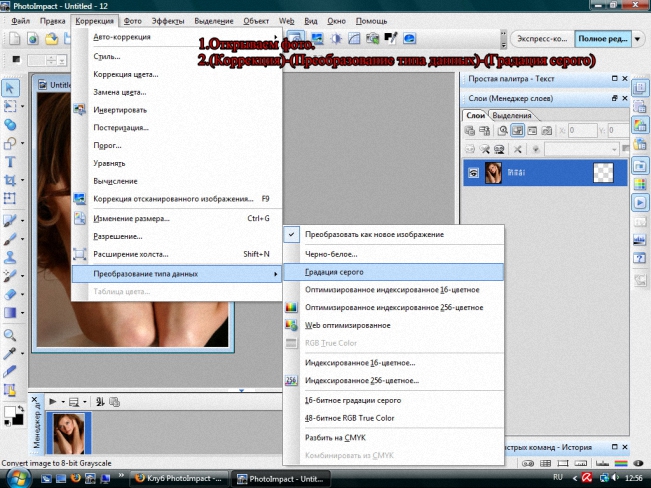
Task: Swap foreground and background colors arrow
Action: (x=20, y=410)
